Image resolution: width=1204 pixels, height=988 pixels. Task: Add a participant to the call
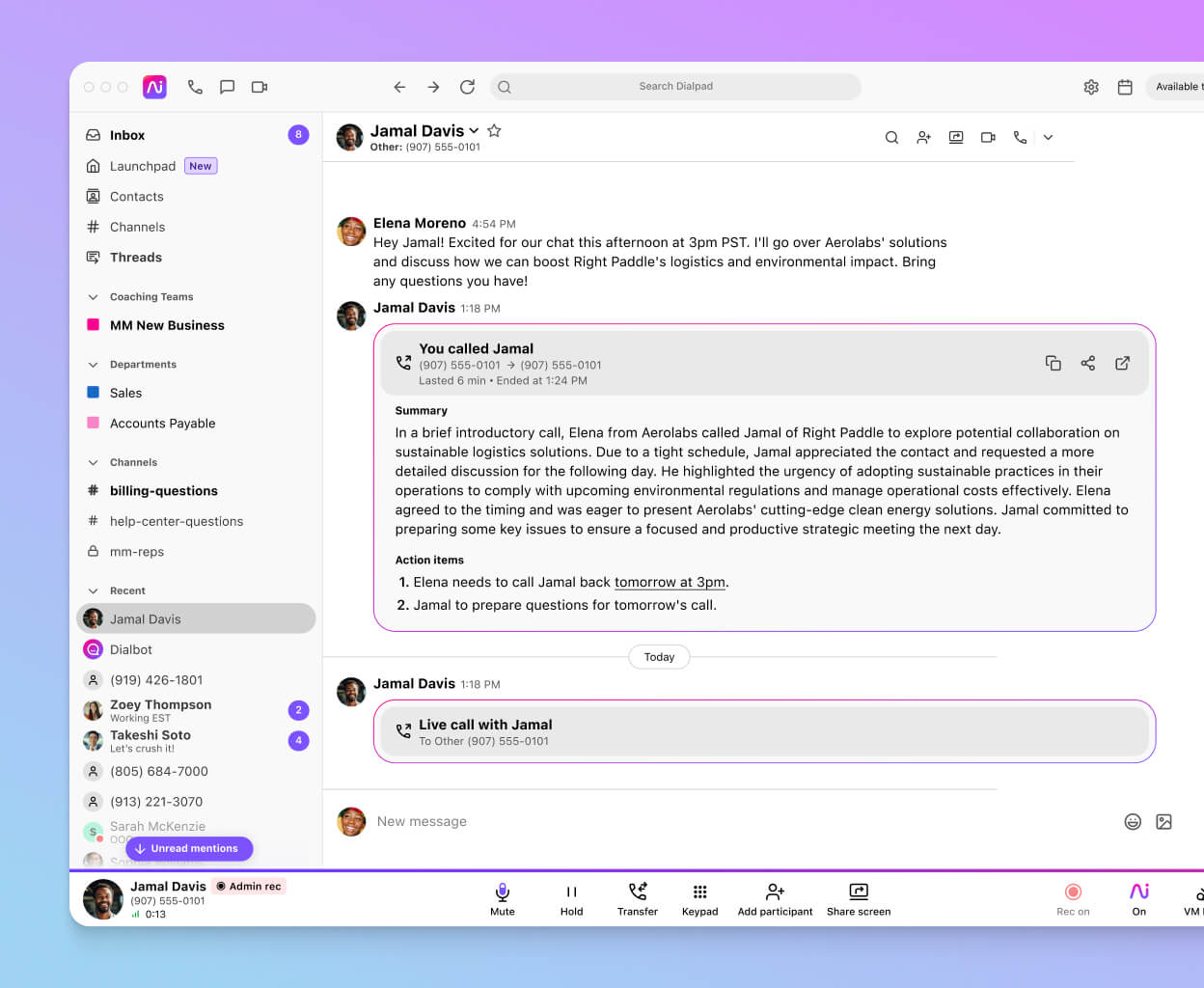click(x=775, y=898)
